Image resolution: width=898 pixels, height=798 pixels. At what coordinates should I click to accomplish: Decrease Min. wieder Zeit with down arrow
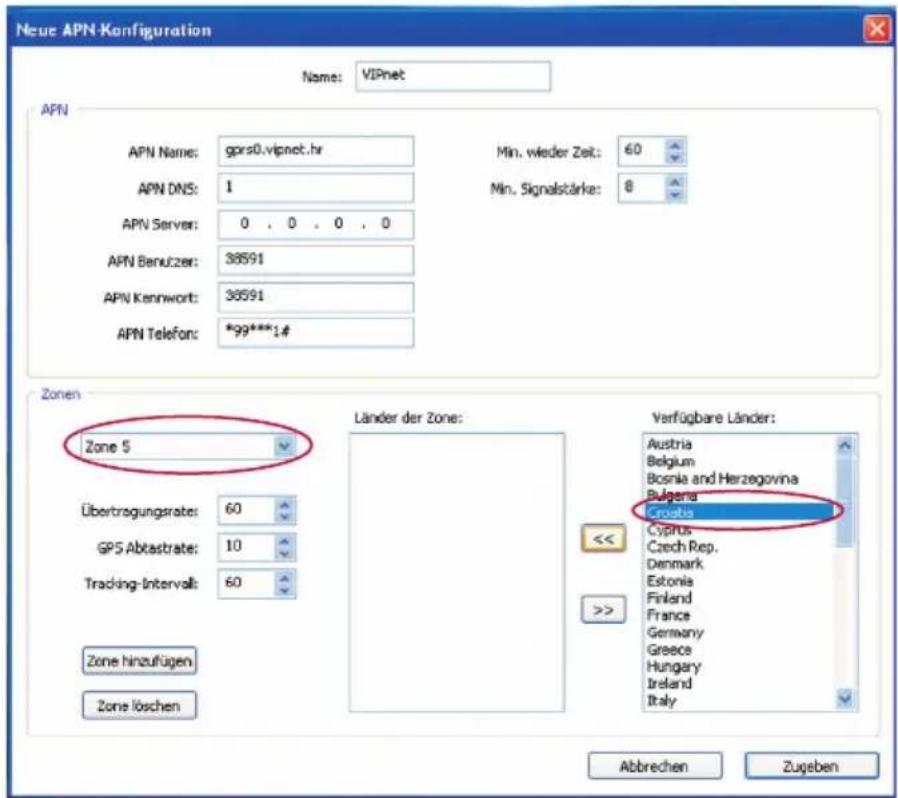[675, 158]
